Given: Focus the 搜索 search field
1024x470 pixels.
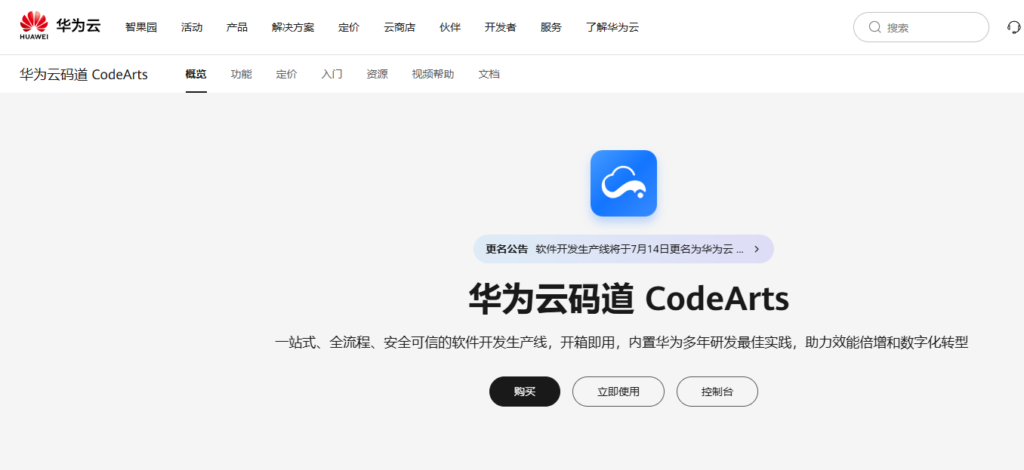Looking at the screenshot, I should pyautogui.click(x=921, y=27).
